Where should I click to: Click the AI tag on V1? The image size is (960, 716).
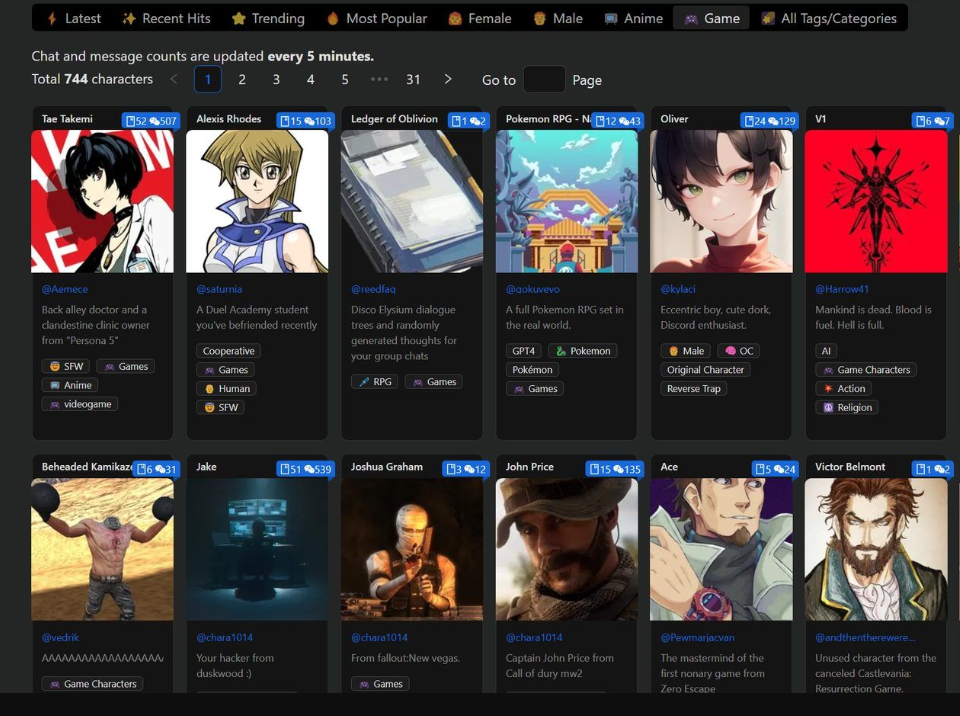826,351
